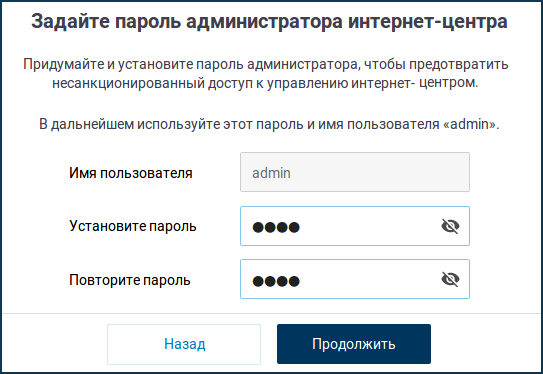Click the quoted «admin» word in the hint

click(x=471, y=124)
